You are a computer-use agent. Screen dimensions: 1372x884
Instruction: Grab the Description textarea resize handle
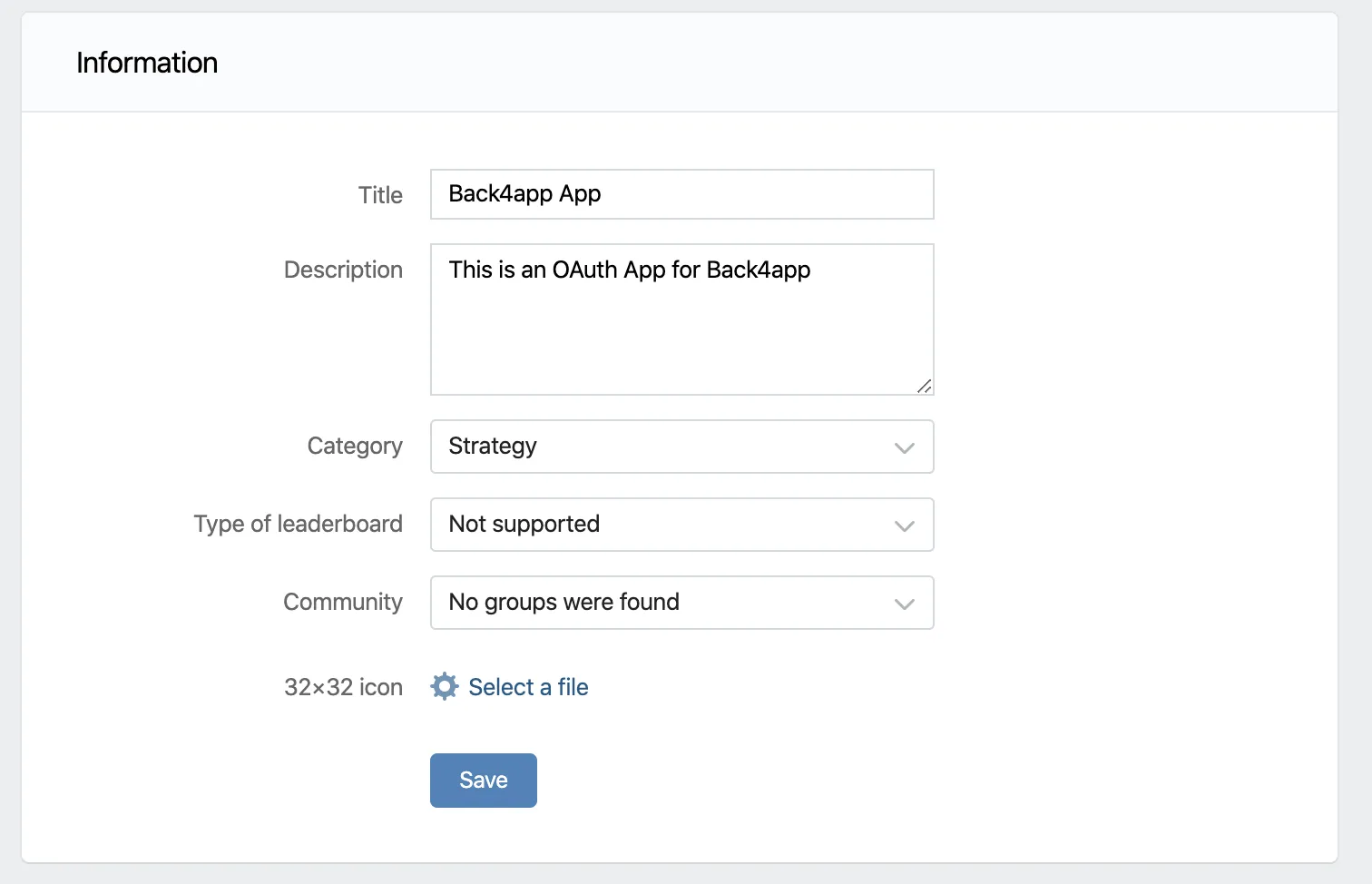[925, 386]
